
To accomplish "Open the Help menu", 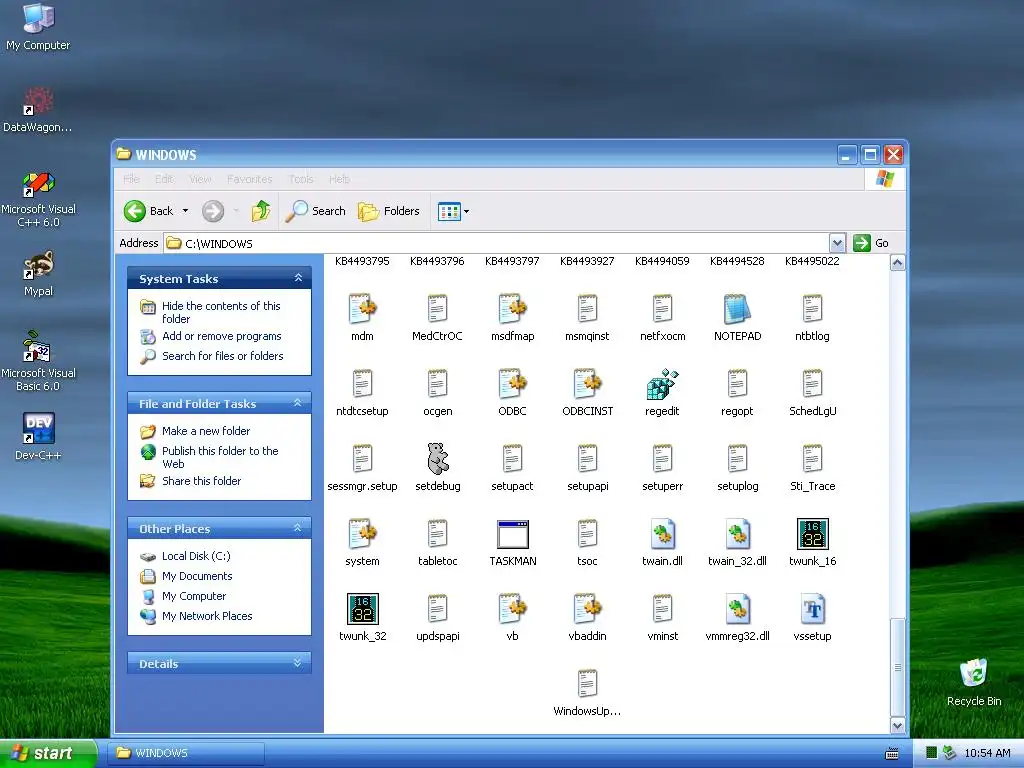I will 339,179.
